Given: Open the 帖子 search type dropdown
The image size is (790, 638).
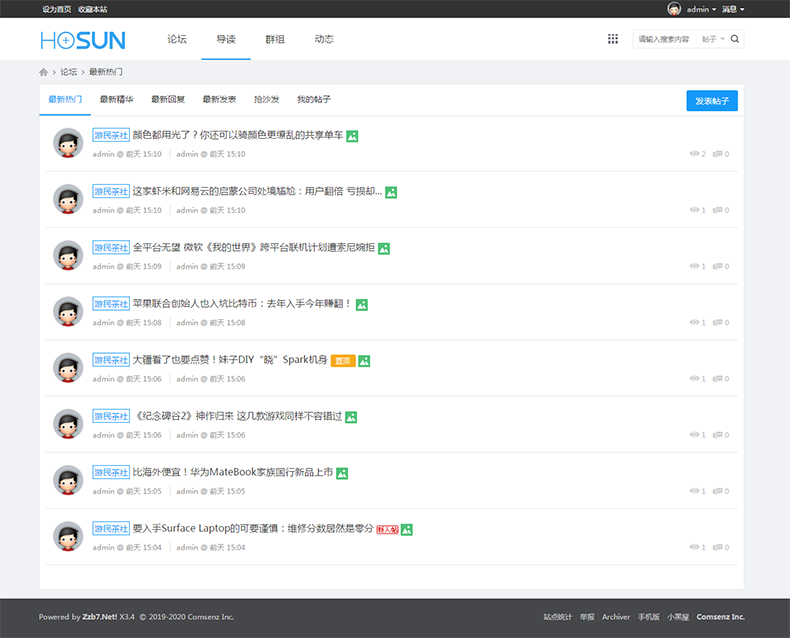Looking at the screenshot, I should 713,39.
